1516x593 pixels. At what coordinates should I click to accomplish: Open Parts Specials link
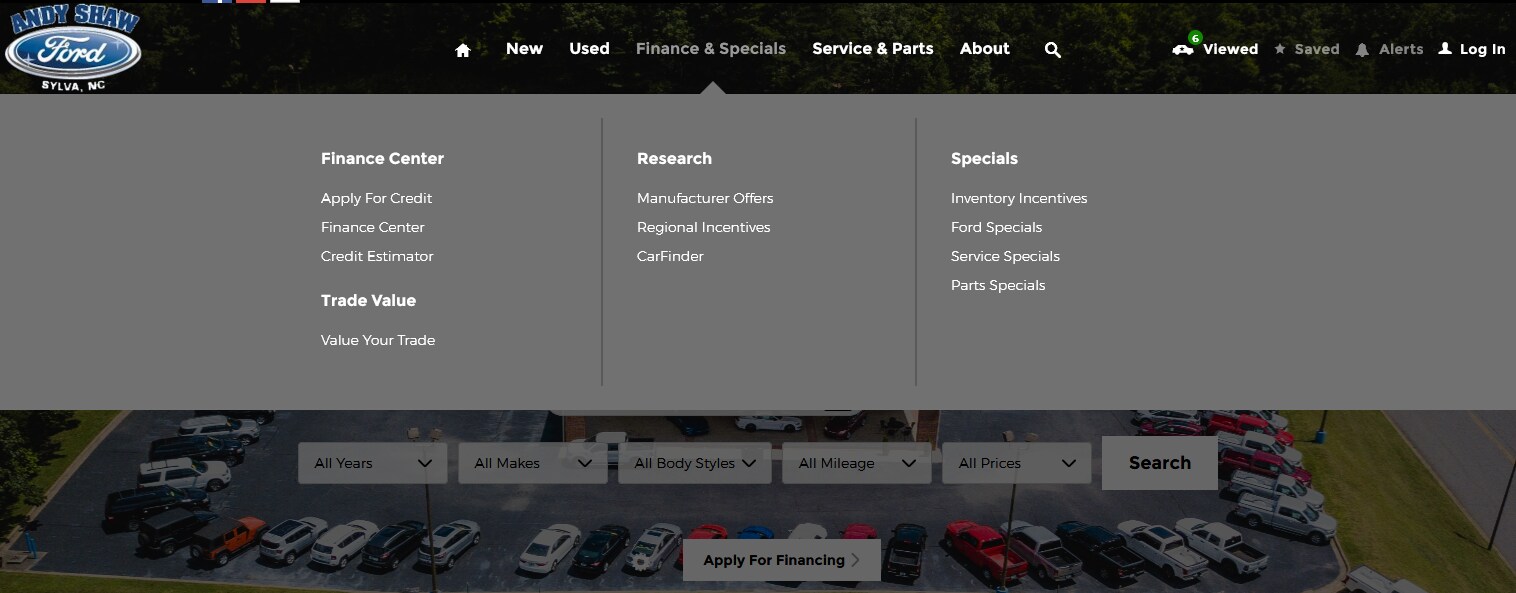998,285
